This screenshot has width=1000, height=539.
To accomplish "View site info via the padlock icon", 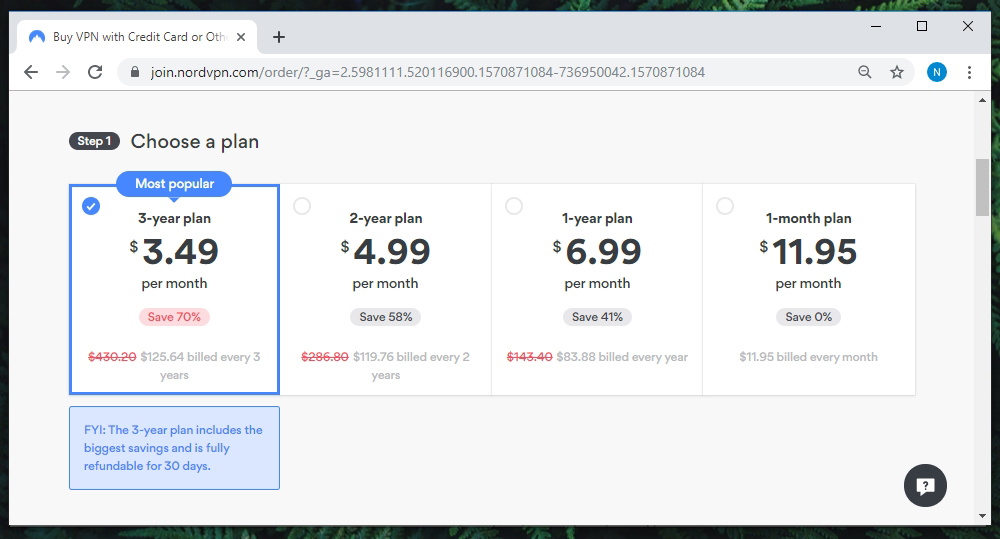I will (135, 72).
